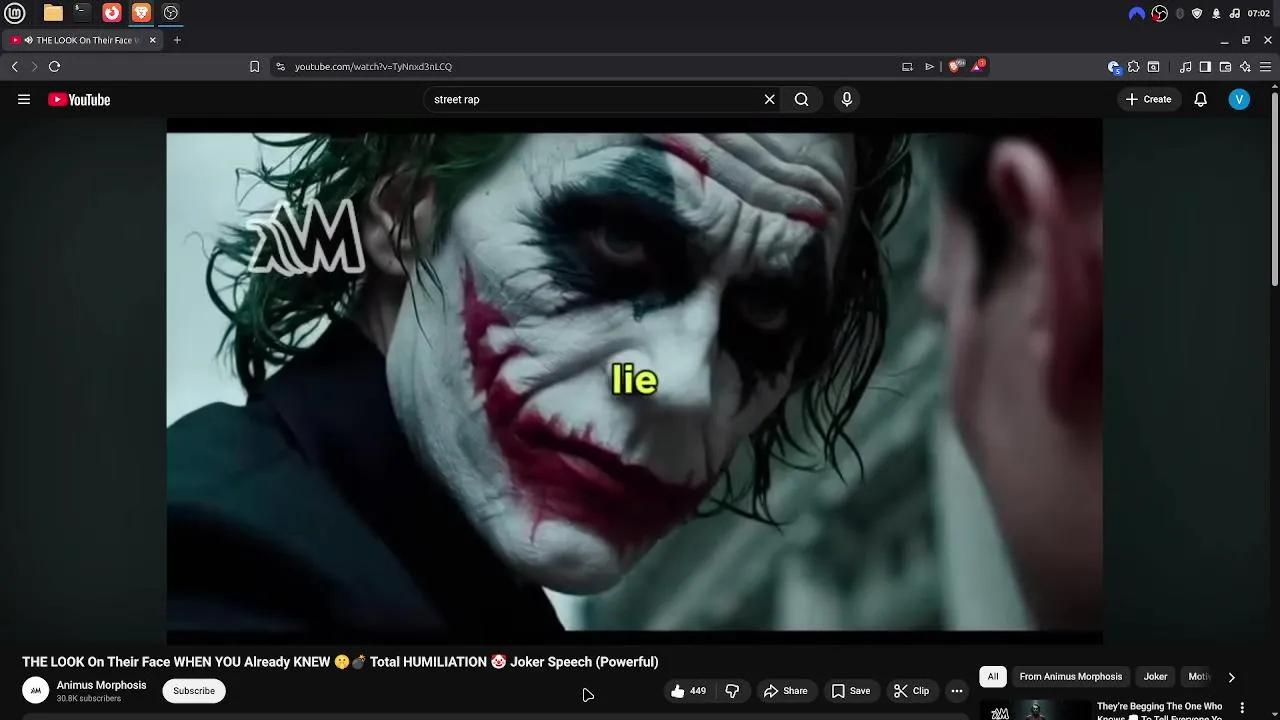Open a new browser tab
Viewport: 1280px width, 720px height.
click(x=177, y=40)
